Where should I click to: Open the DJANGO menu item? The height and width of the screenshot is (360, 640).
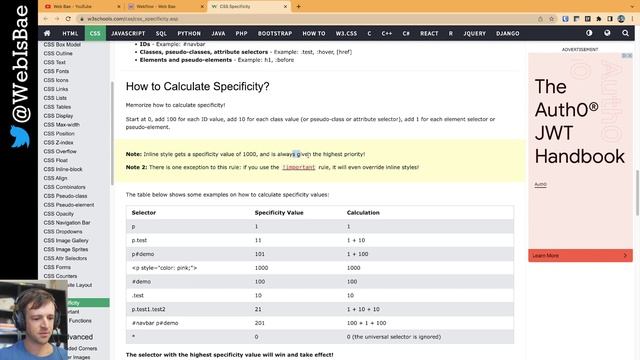coord(508,33)
